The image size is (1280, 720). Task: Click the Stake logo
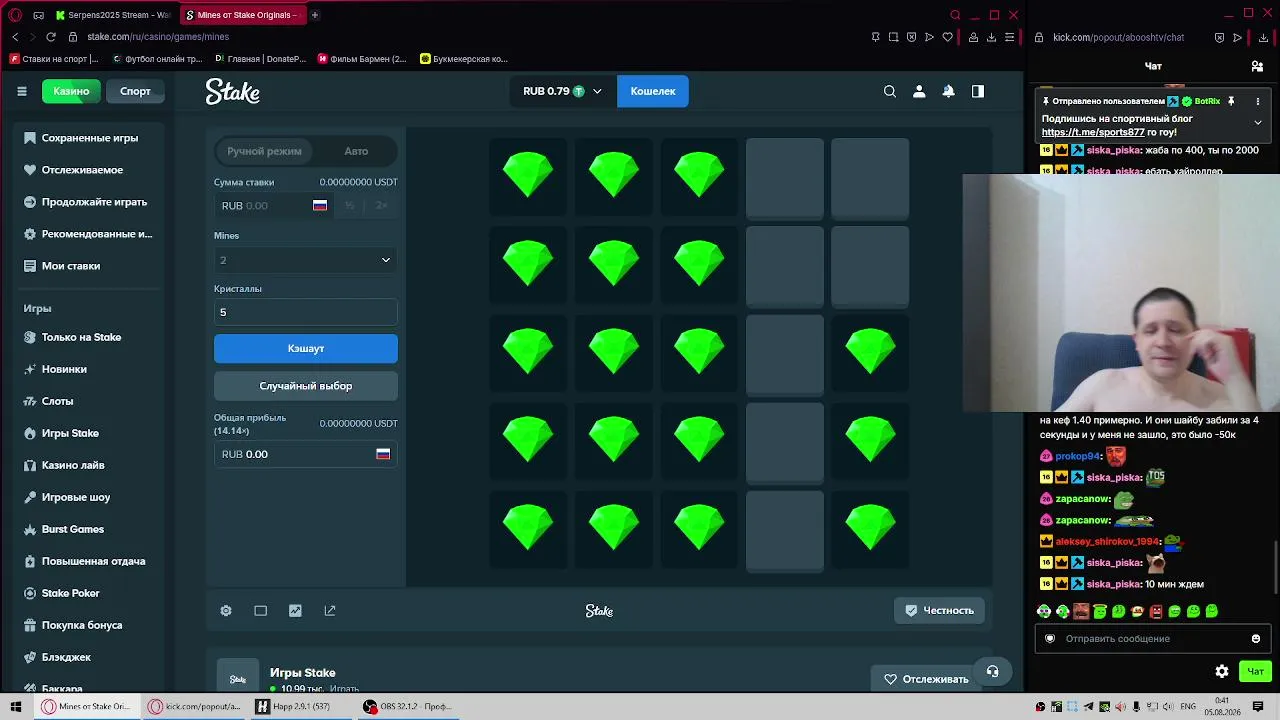click(232, 91)
